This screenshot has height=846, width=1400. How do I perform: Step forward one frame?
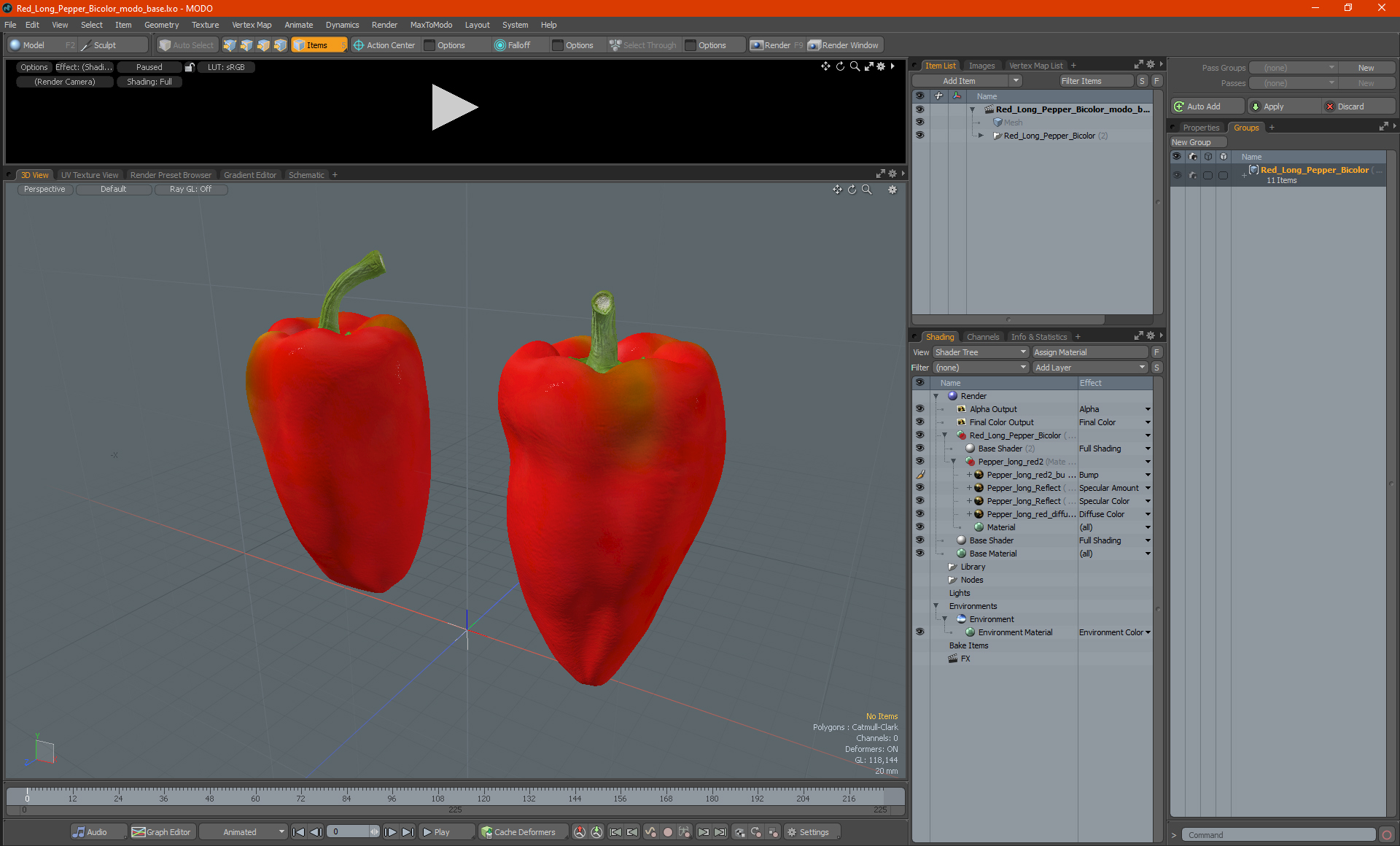click(390, 832)
